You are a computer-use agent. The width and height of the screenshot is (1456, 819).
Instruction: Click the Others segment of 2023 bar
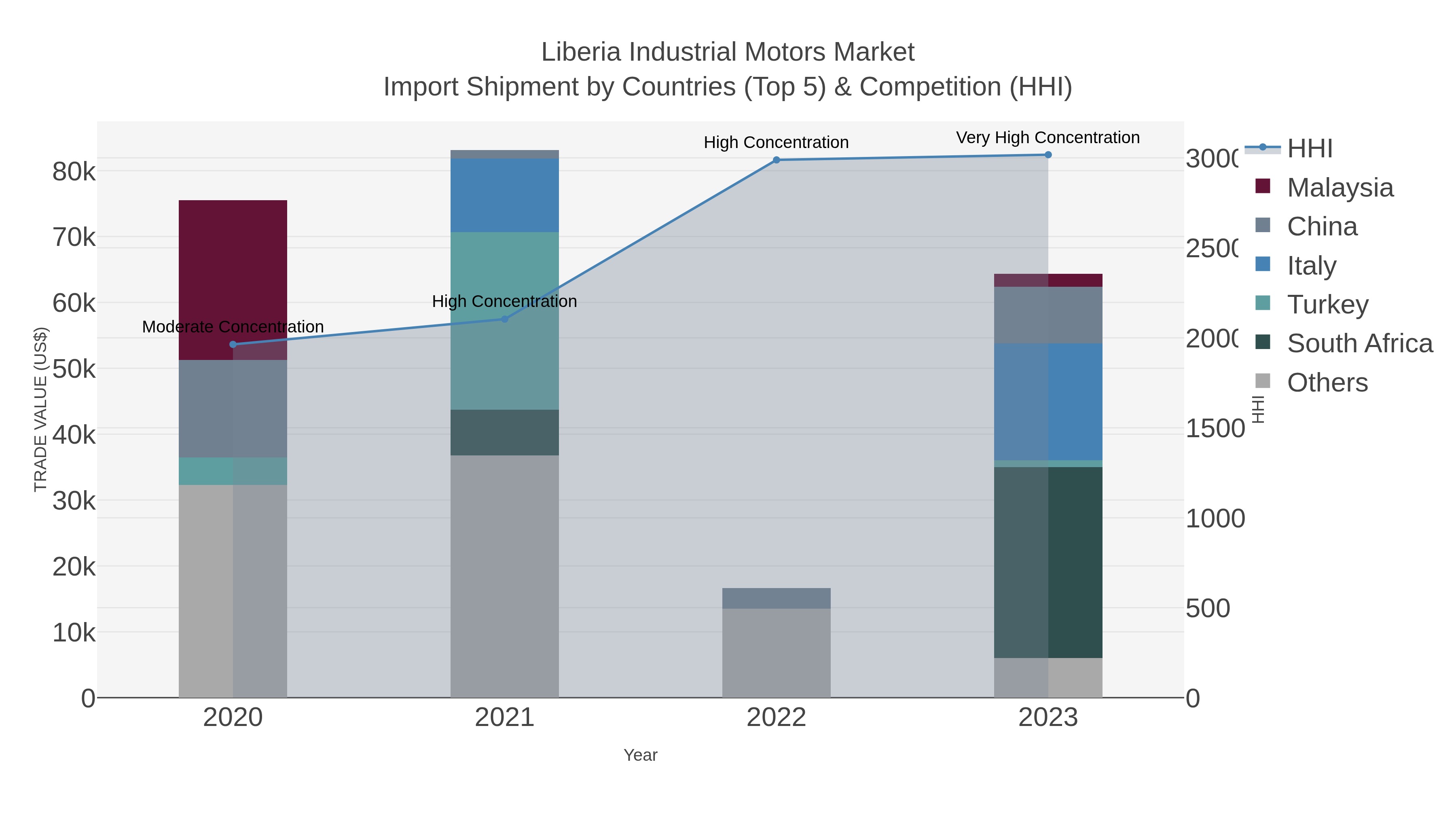(x=1048, y=678)
